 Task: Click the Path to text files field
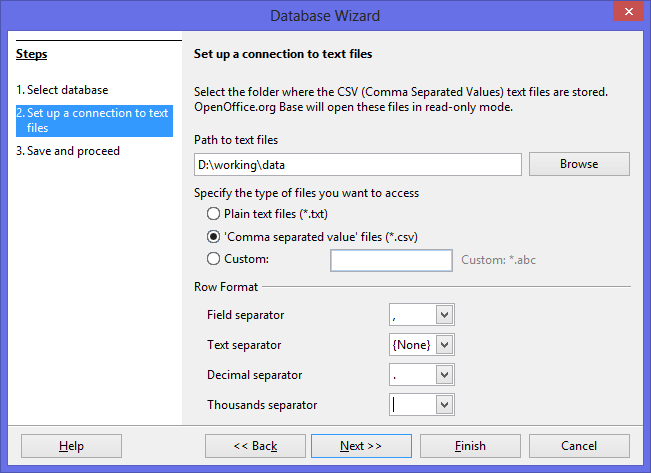click(357, 164)
